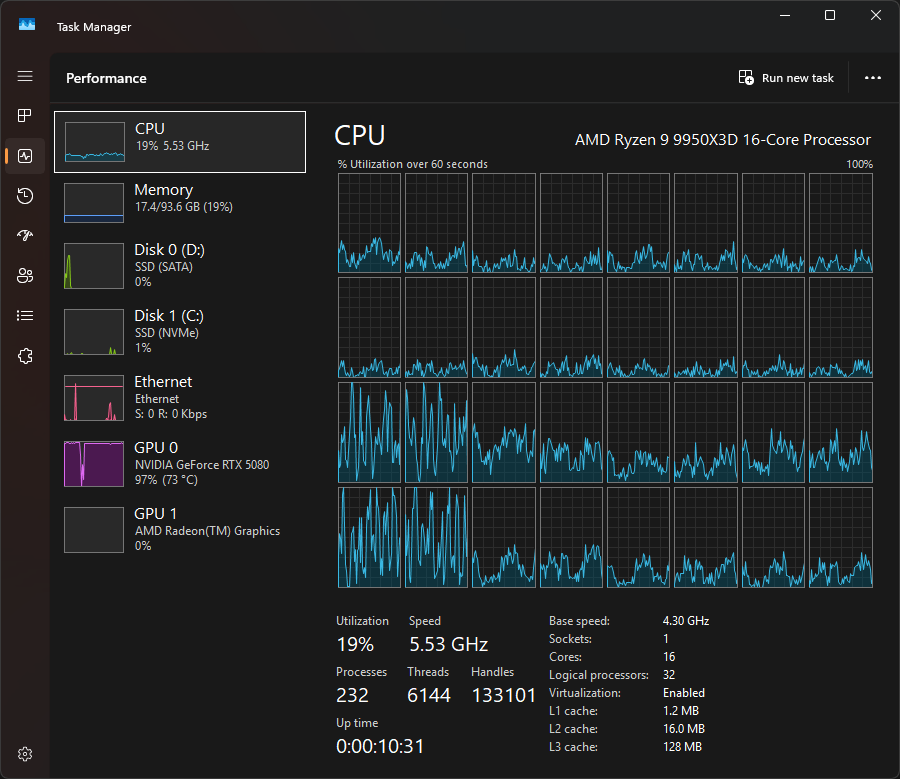The image size is (900, 779).
Task: Open Task Manager settings gear
Action: (x=25, y=753)
